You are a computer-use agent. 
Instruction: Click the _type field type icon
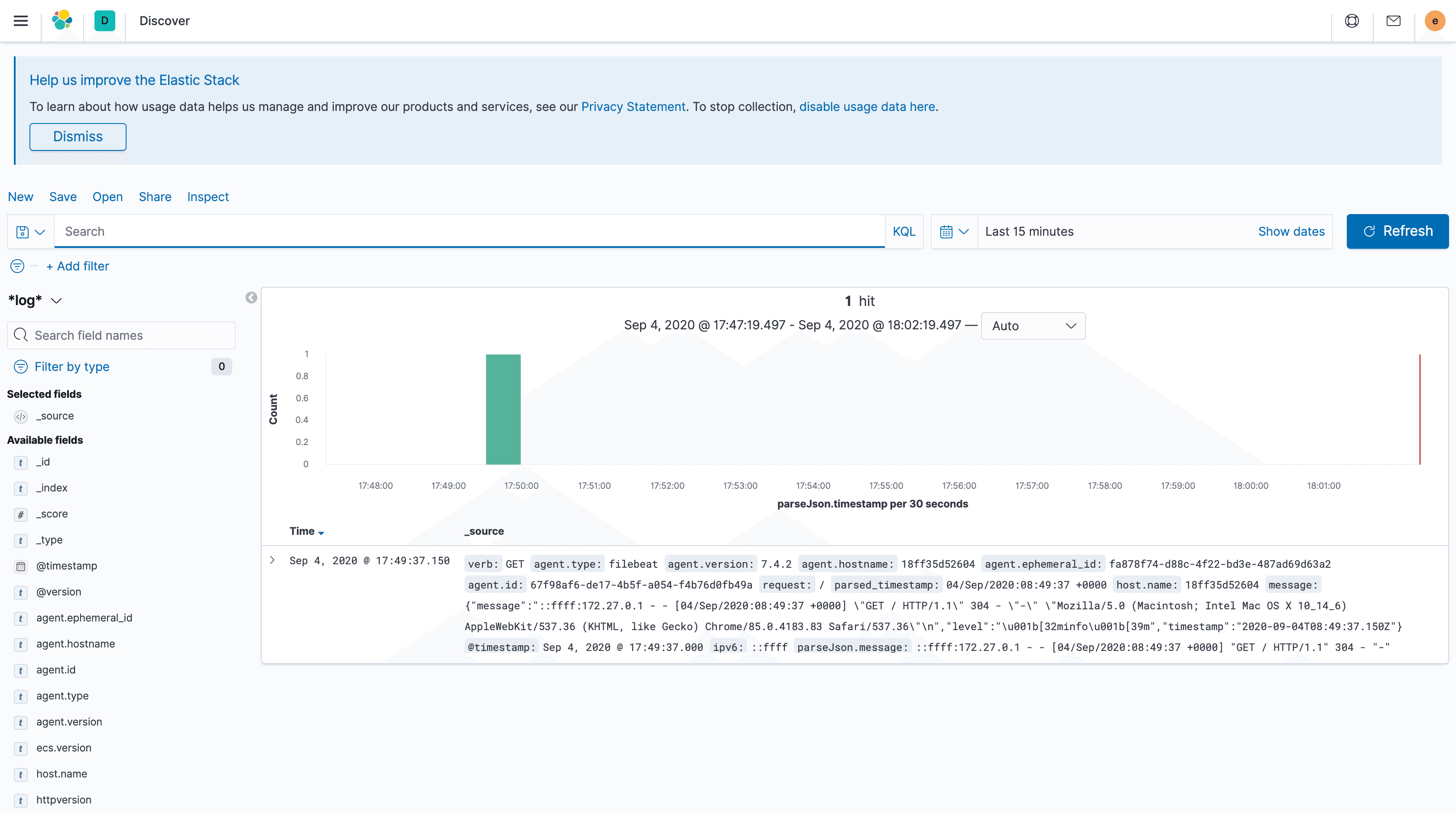pyautogui.click(x=21, y=540)
